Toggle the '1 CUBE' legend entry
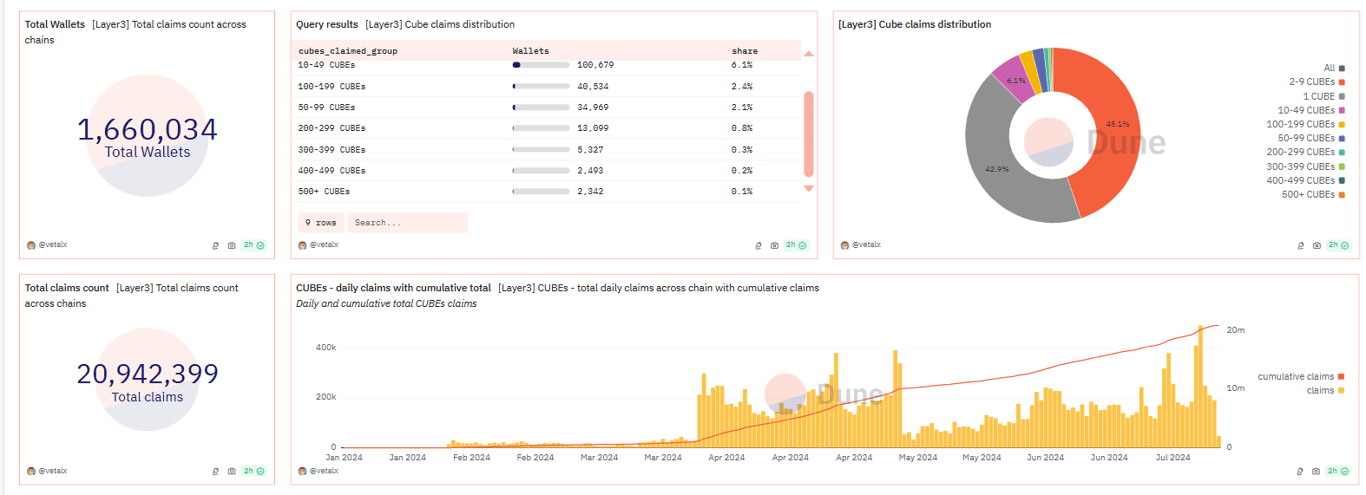This screenshot has width=1366, height=495. 1323,96
